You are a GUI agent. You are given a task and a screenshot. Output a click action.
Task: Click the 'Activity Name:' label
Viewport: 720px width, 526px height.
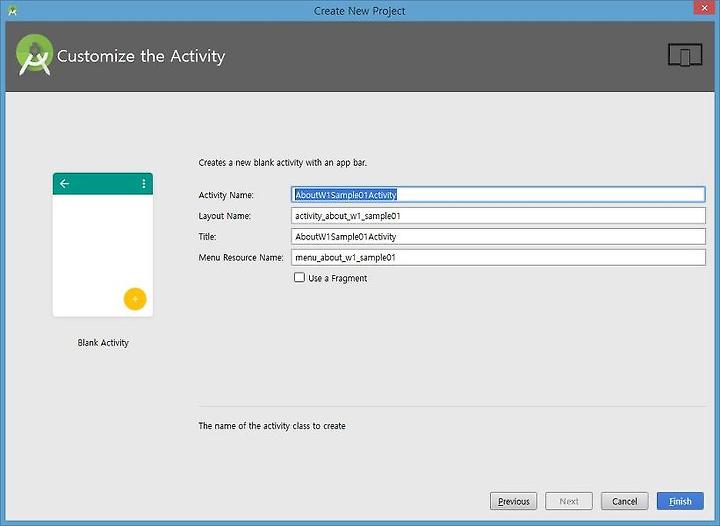point(226,195)
